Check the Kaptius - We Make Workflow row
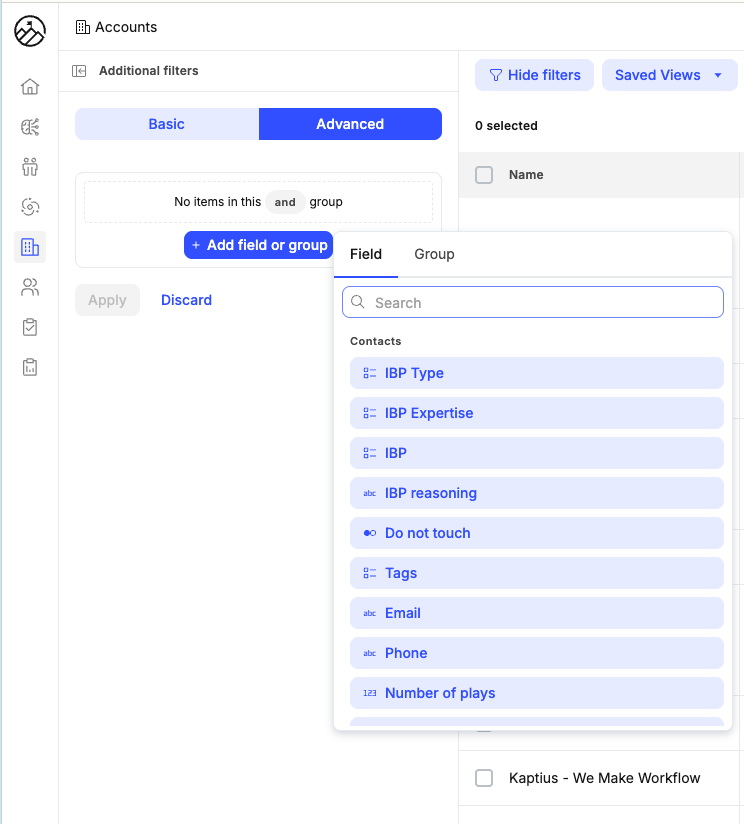The image size is (744, 824). tap(484, 778)
